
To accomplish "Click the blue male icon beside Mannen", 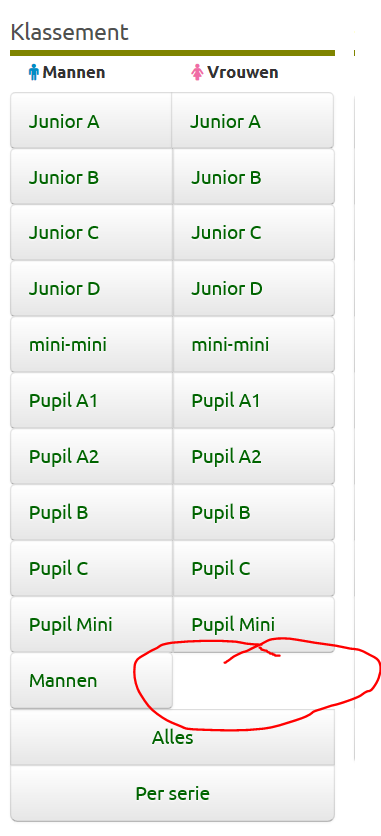I will [x=34, y=72].
